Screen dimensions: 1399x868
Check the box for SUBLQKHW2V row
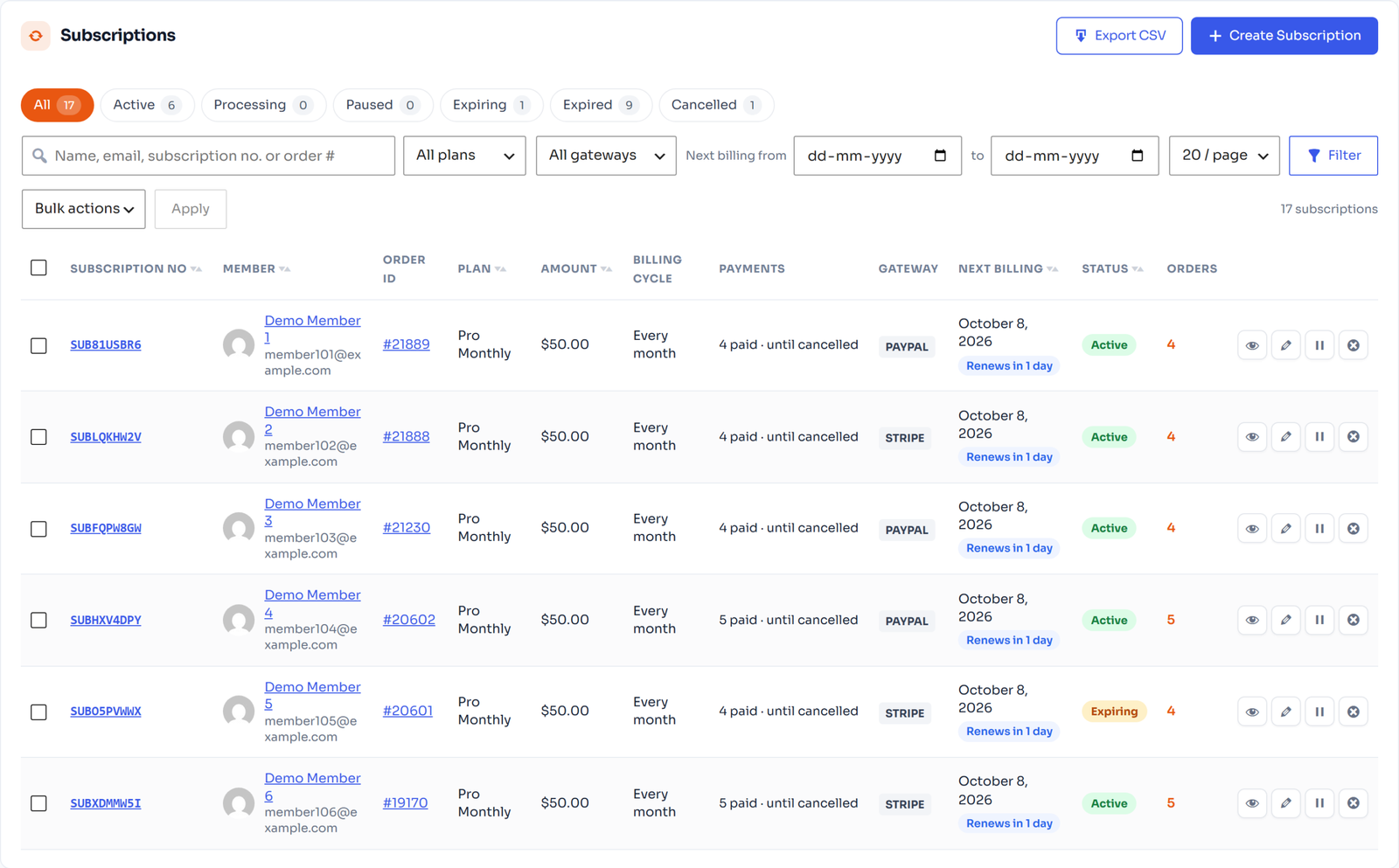click(x=38, y=436)
